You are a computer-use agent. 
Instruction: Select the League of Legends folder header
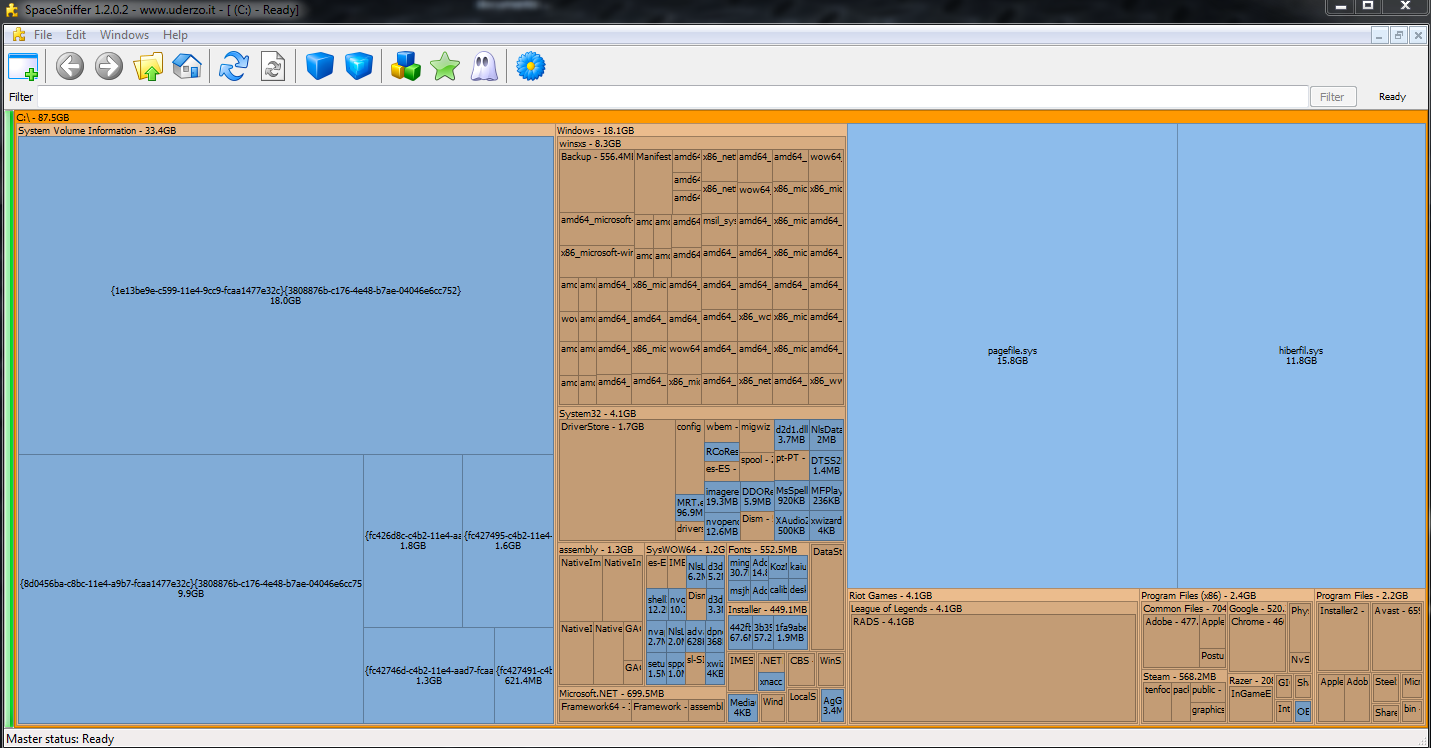tap(993, 608)
